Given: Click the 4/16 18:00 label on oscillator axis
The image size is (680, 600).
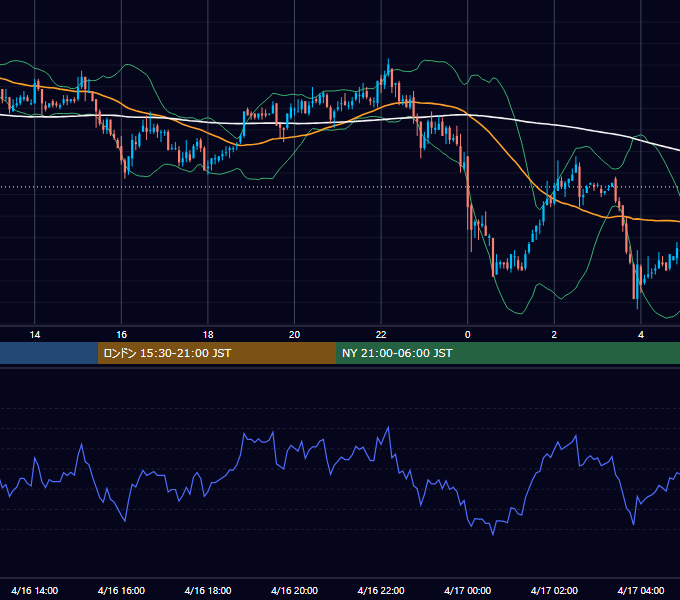Looking at the screenshot, I should [x=208, y=590].
